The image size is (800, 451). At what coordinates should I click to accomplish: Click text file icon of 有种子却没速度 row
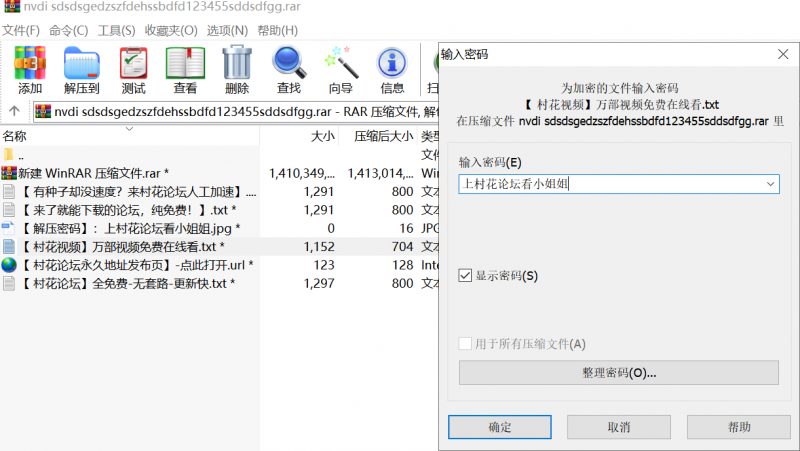pos(9,191)
